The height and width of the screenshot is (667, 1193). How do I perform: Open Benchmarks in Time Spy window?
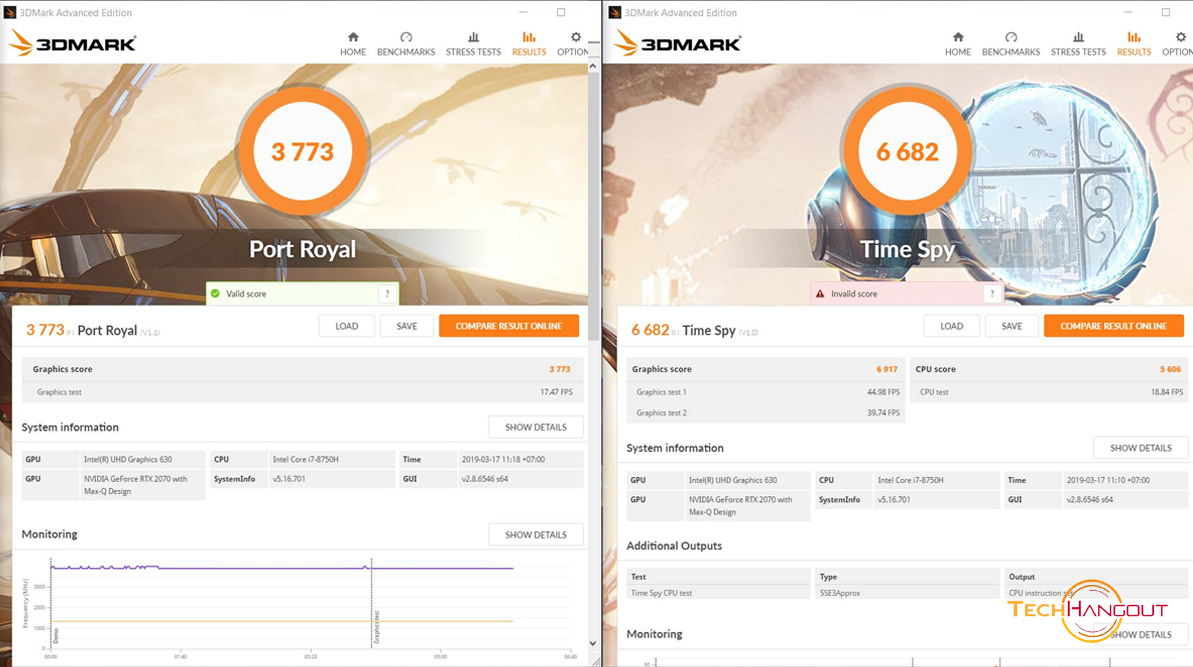coord(1010,43)
